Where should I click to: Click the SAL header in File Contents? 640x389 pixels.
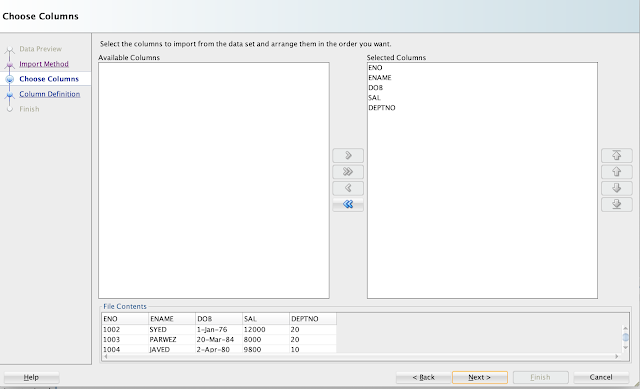coord(266,319)
